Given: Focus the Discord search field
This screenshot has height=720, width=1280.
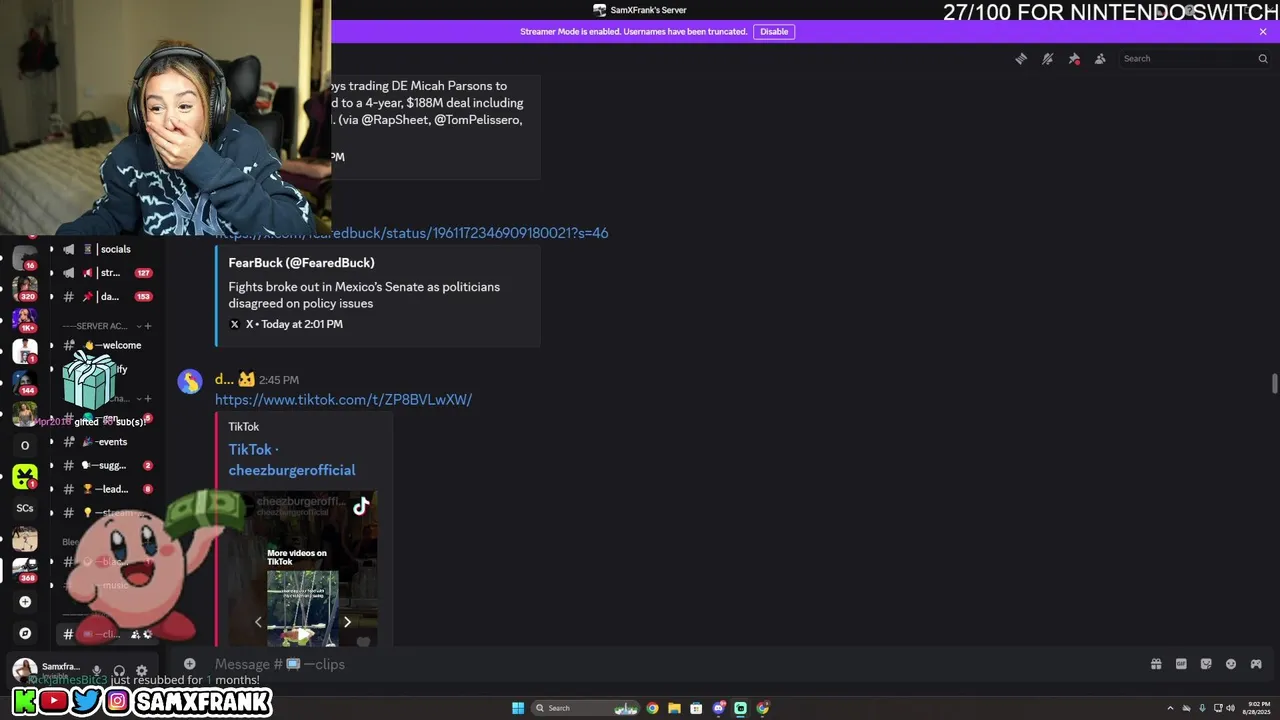Looking at the screenshot, I should tap(1193, 59).
